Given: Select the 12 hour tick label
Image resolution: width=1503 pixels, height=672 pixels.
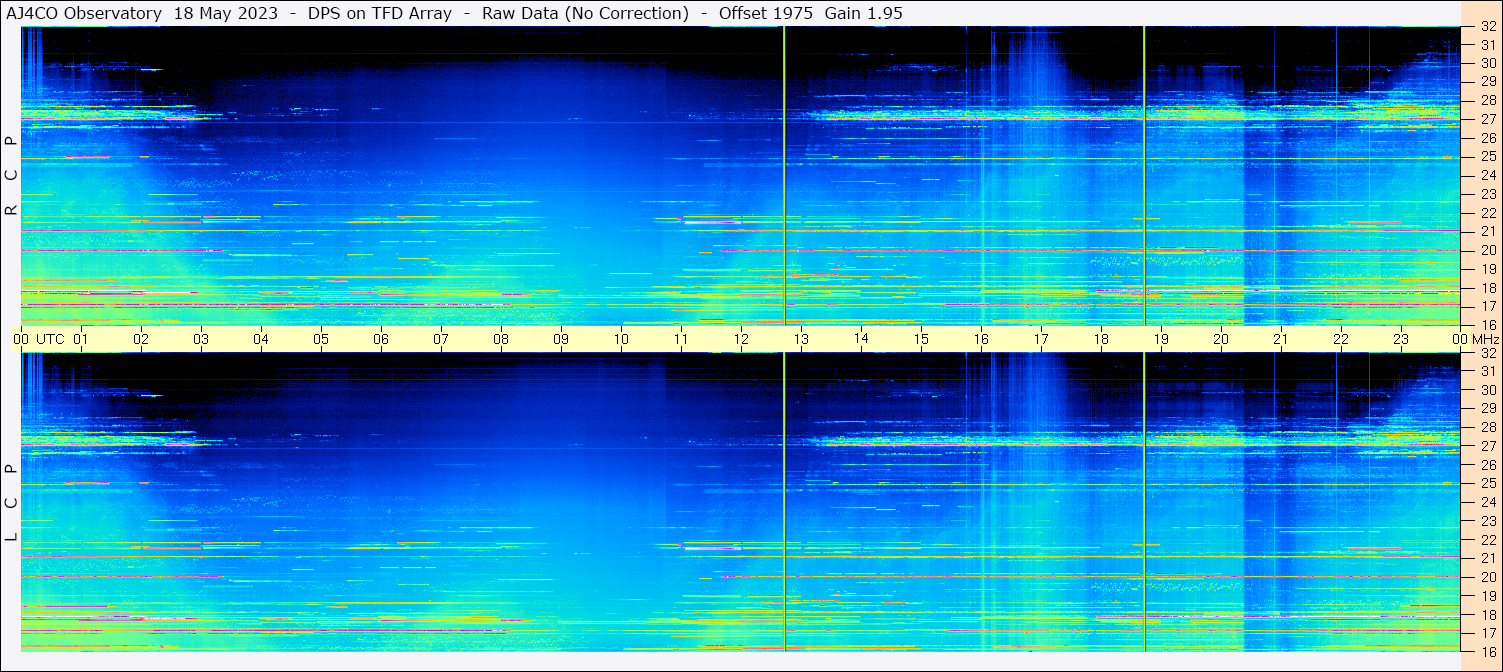Looking at the screenshot, I should (741, 339).
